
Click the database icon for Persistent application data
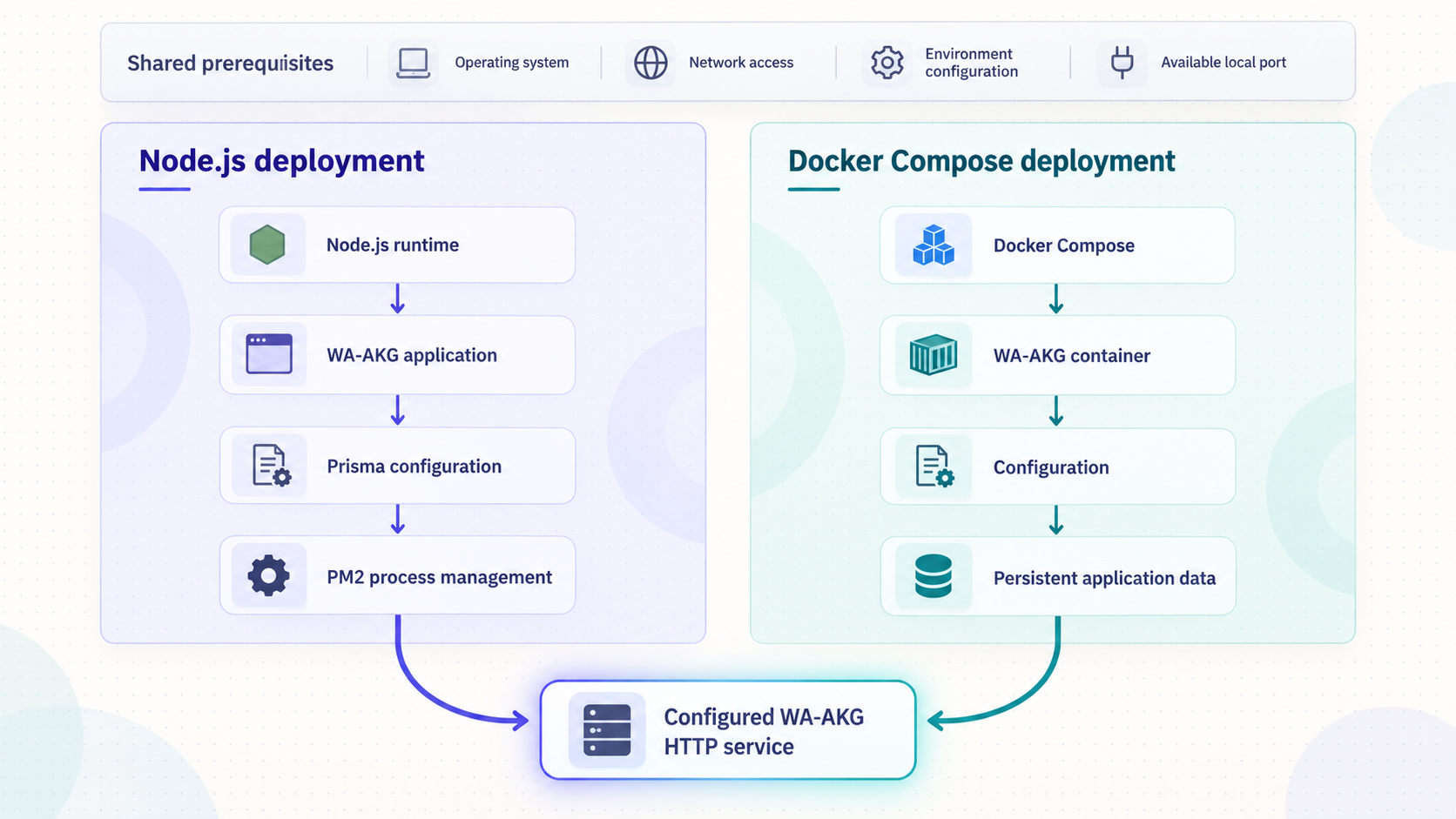coord(934,576)
